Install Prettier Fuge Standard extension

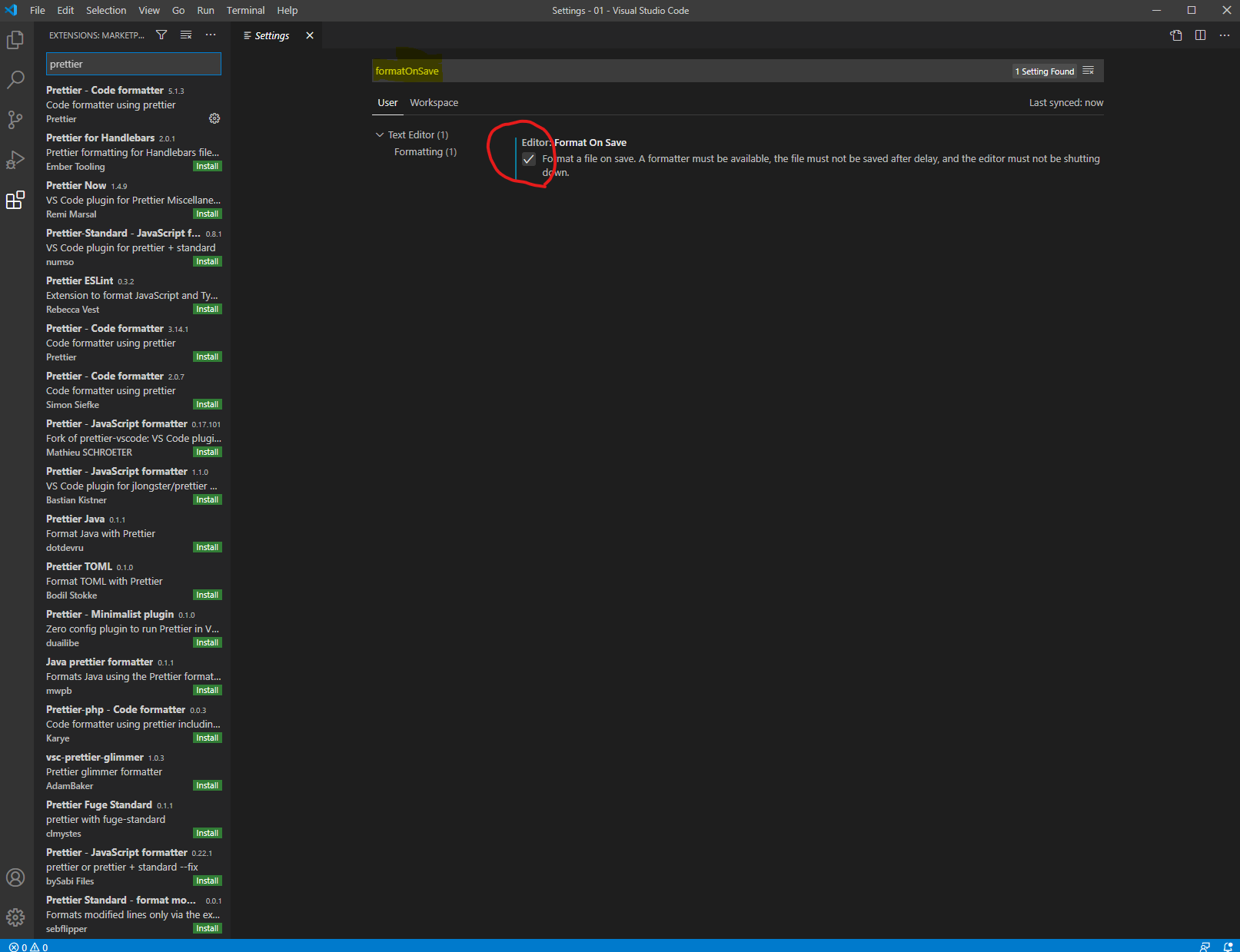pos(207,833)
